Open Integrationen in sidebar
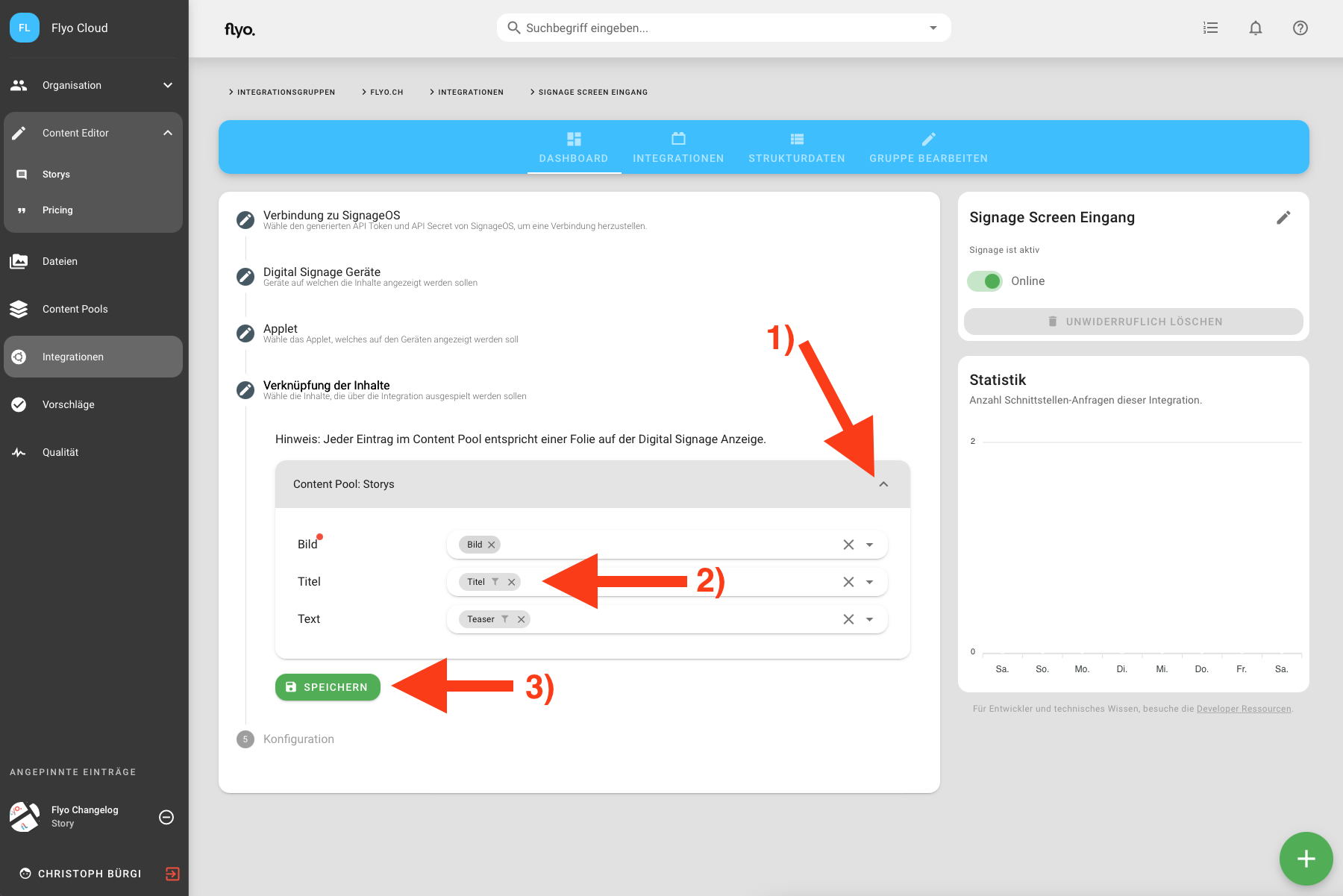Screen dimensions: 1343x896 click(x=93, y=357)
